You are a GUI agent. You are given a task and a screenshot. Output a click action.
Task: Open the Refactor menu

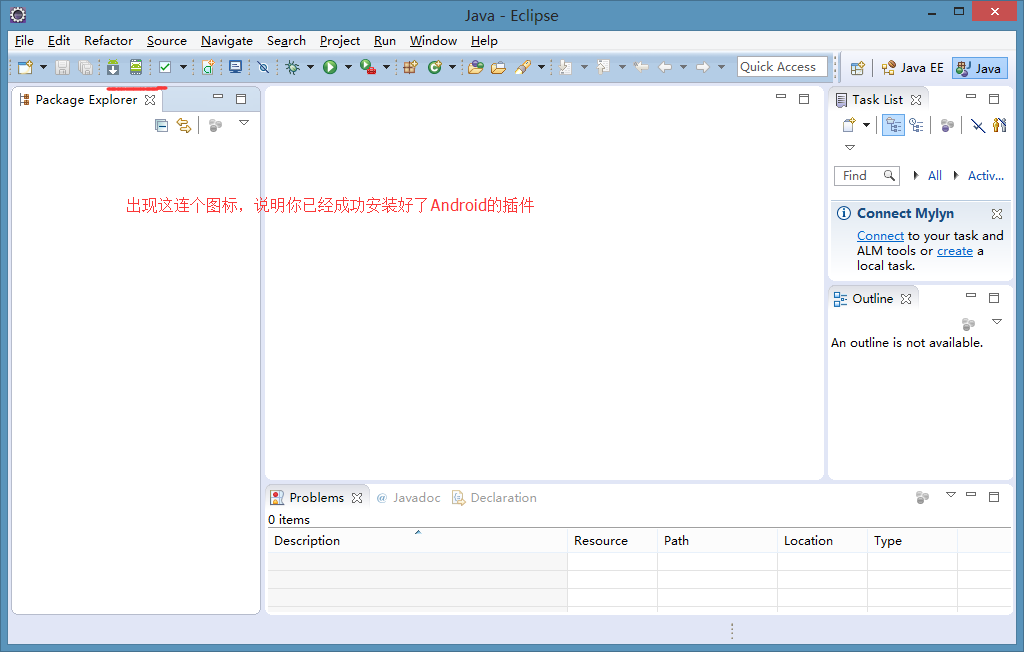[108, 41]
